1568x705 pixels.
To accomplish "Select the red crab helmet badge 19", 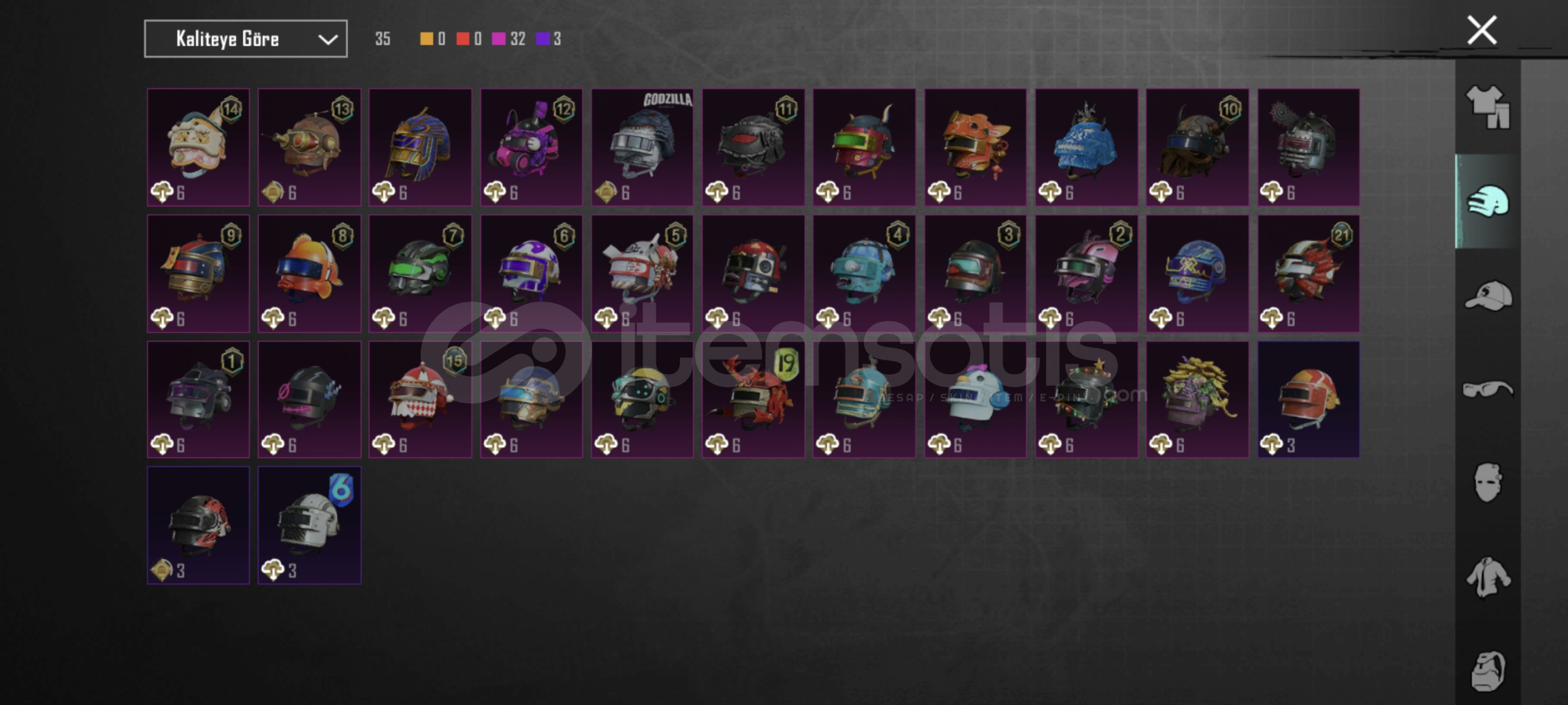I will point(754,399).
